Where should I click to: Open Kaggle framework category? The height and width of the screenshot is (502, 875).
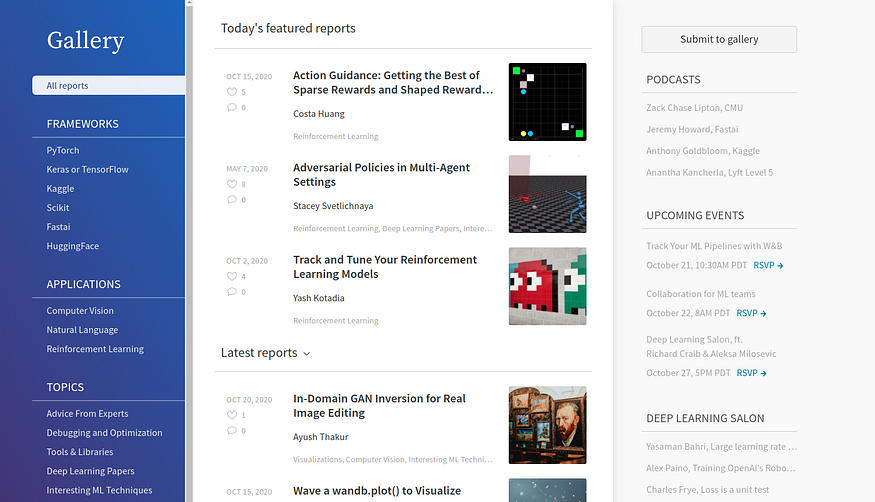click(x=60, y=189)
